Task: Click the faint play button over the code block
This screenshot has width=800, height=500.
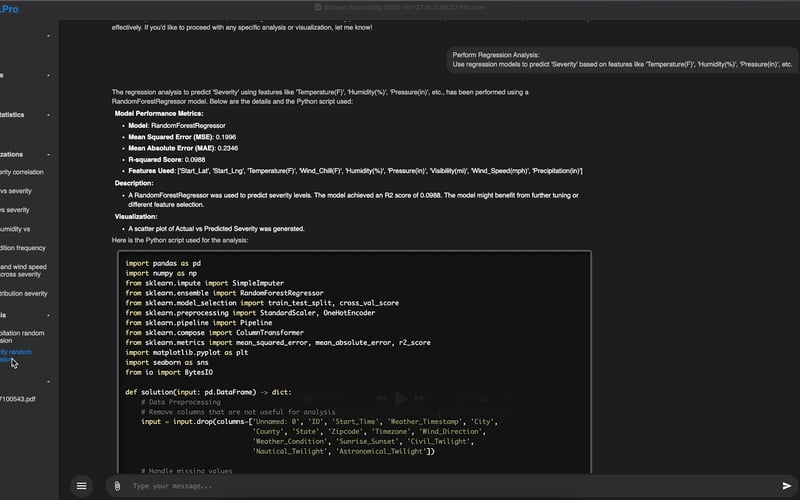Action: 401,398
